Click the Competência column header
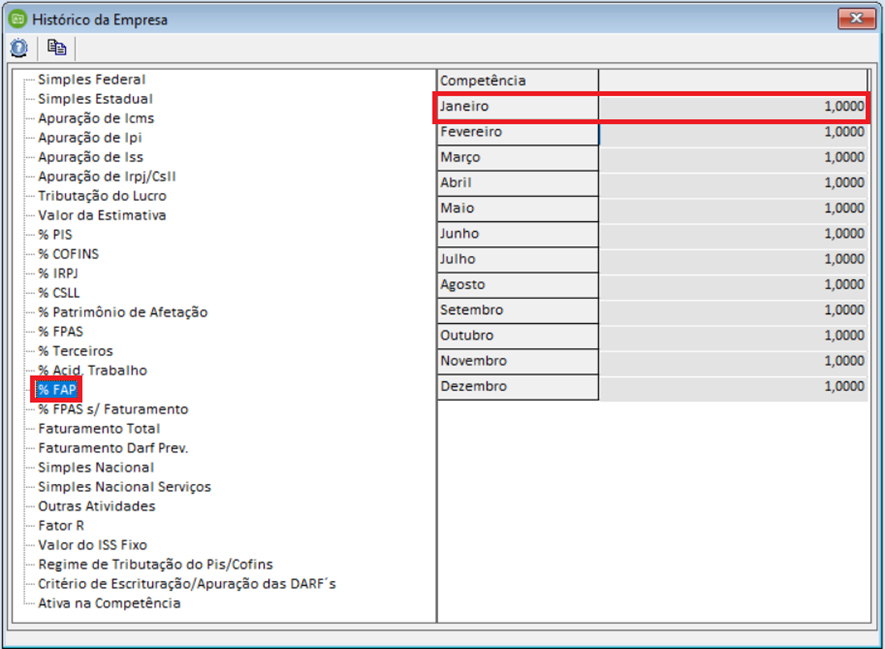Viewport: 885px width, 649px height. tap(517, 80)
